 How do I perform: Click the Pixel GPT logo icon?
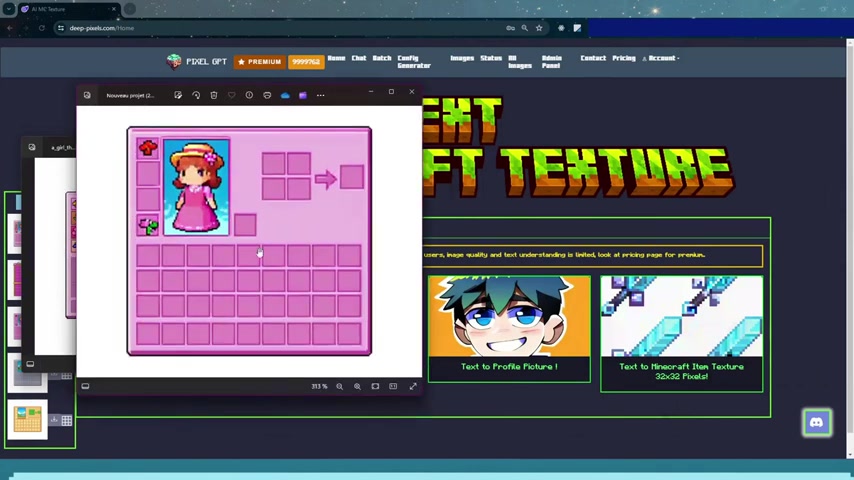coord(174,62)
